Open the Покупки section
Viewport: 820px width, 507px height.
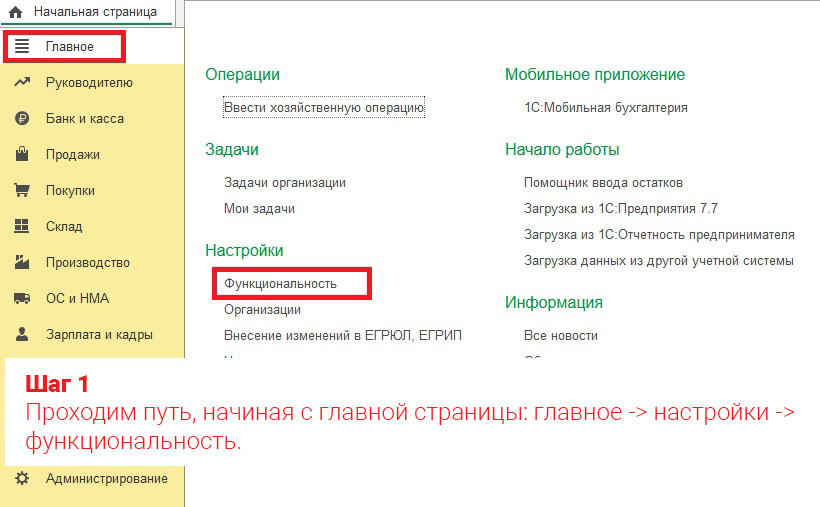[x=70, y=190]
